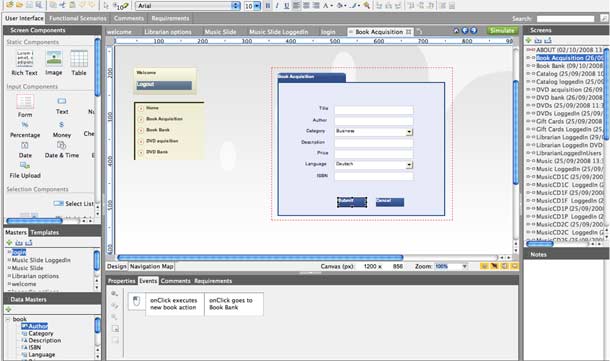Align text left in the toolbar

click(x=296, y=5)
